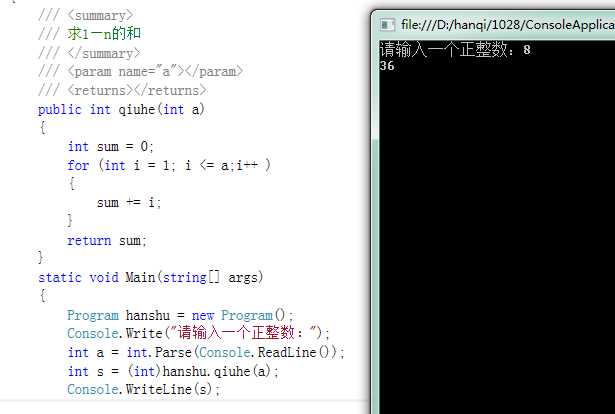Viewport: 615px width, 414px height.
Task: Click the 'Console.WriteLine(s);' line
Action: (144, 389)
